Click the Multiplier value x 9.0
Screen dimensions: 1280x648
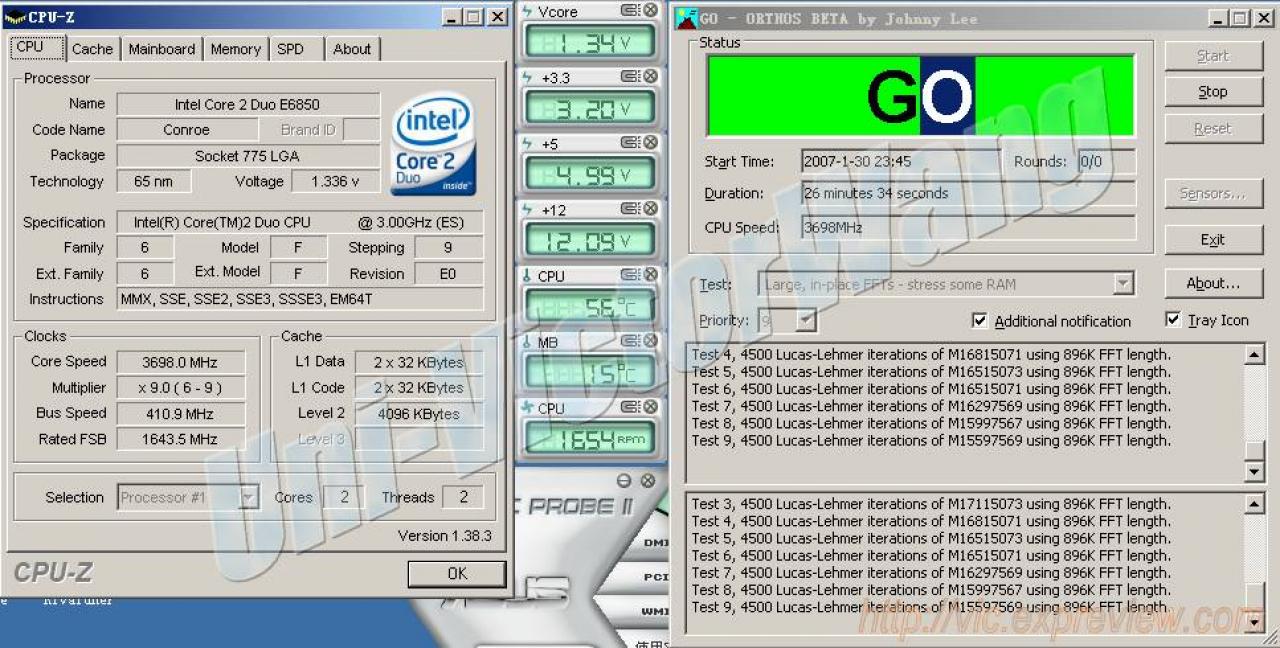tap(180, 388)
